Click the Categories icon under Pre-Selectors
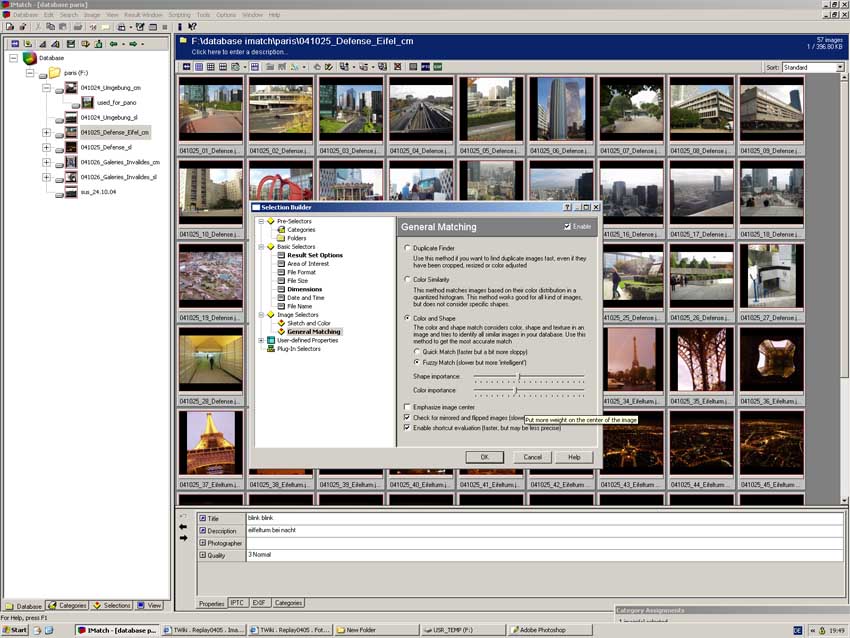Image resolution: width=850 pixels, height=638 pixels. coord(281,230)
